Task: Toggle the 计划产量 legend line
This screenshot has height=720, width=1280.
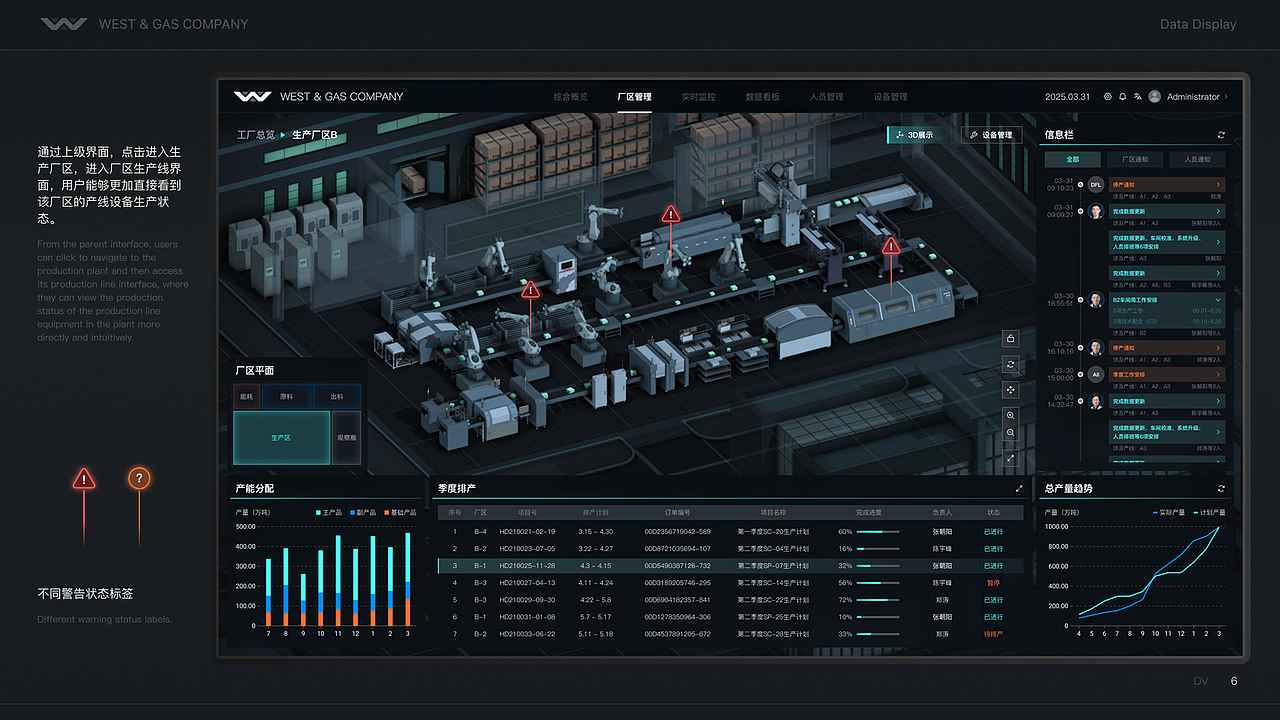Action: click(x=1208, y=512)
